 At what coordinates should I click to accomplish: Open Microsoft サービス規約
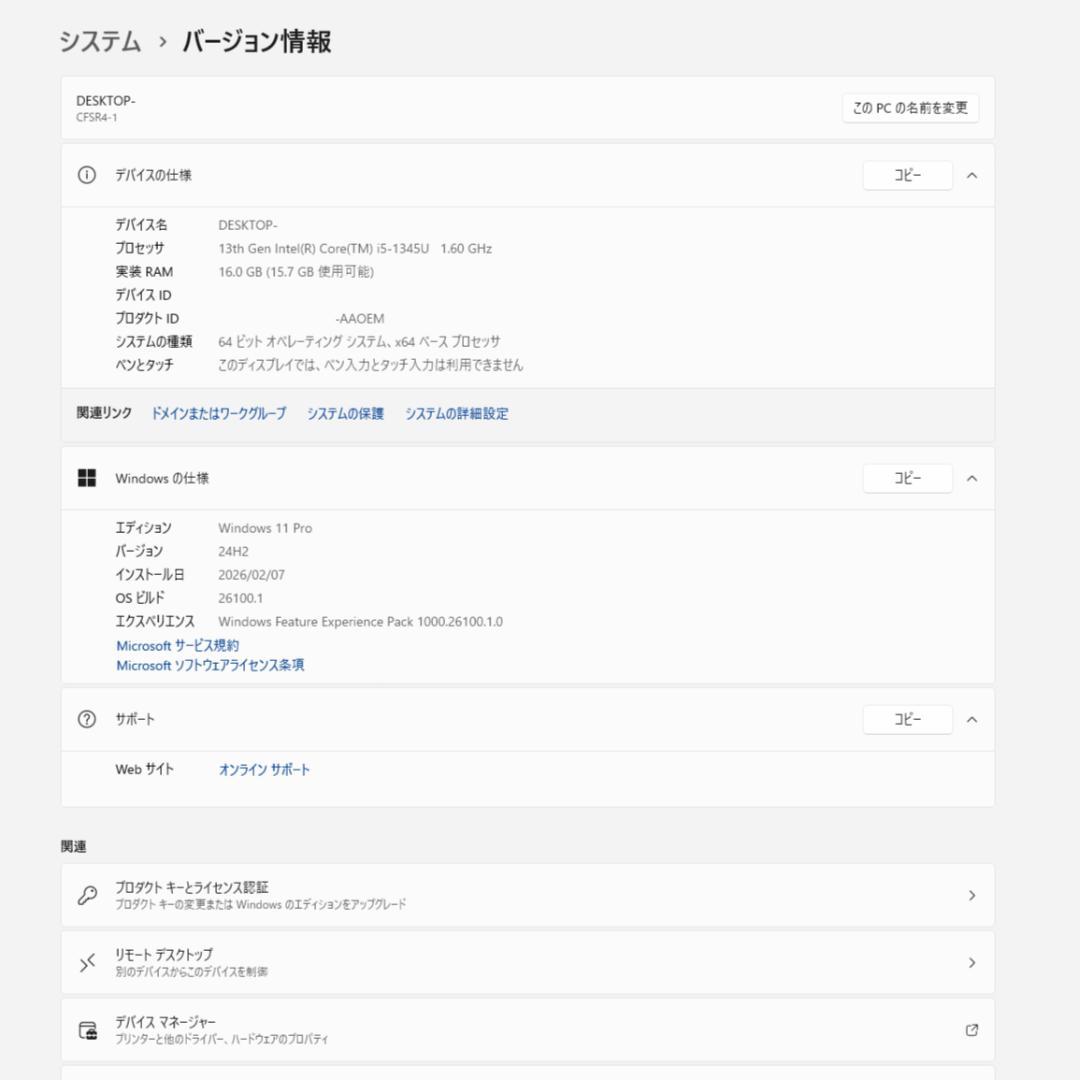point(179,645)
